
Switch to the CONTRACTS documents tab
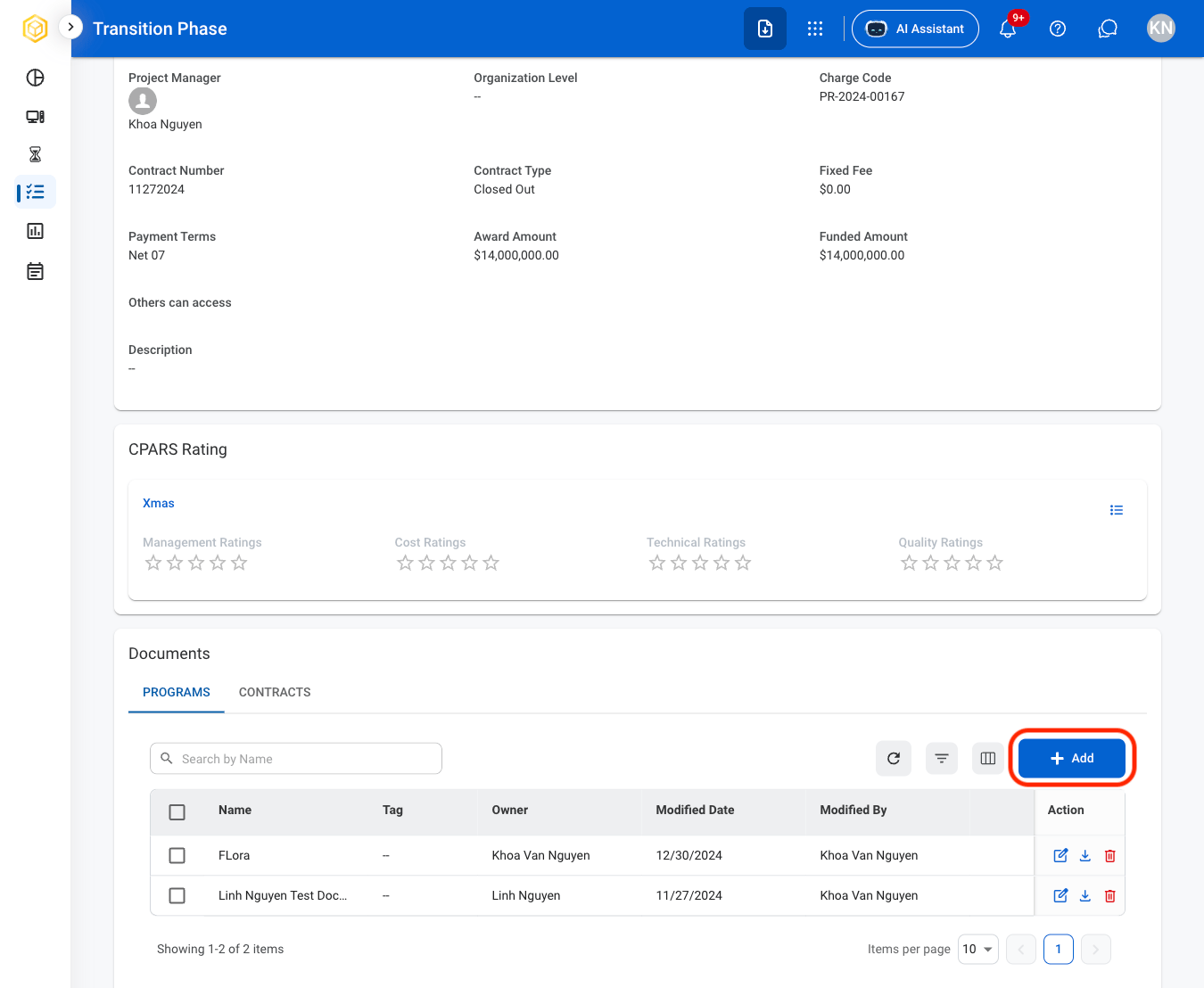point(275,692)
